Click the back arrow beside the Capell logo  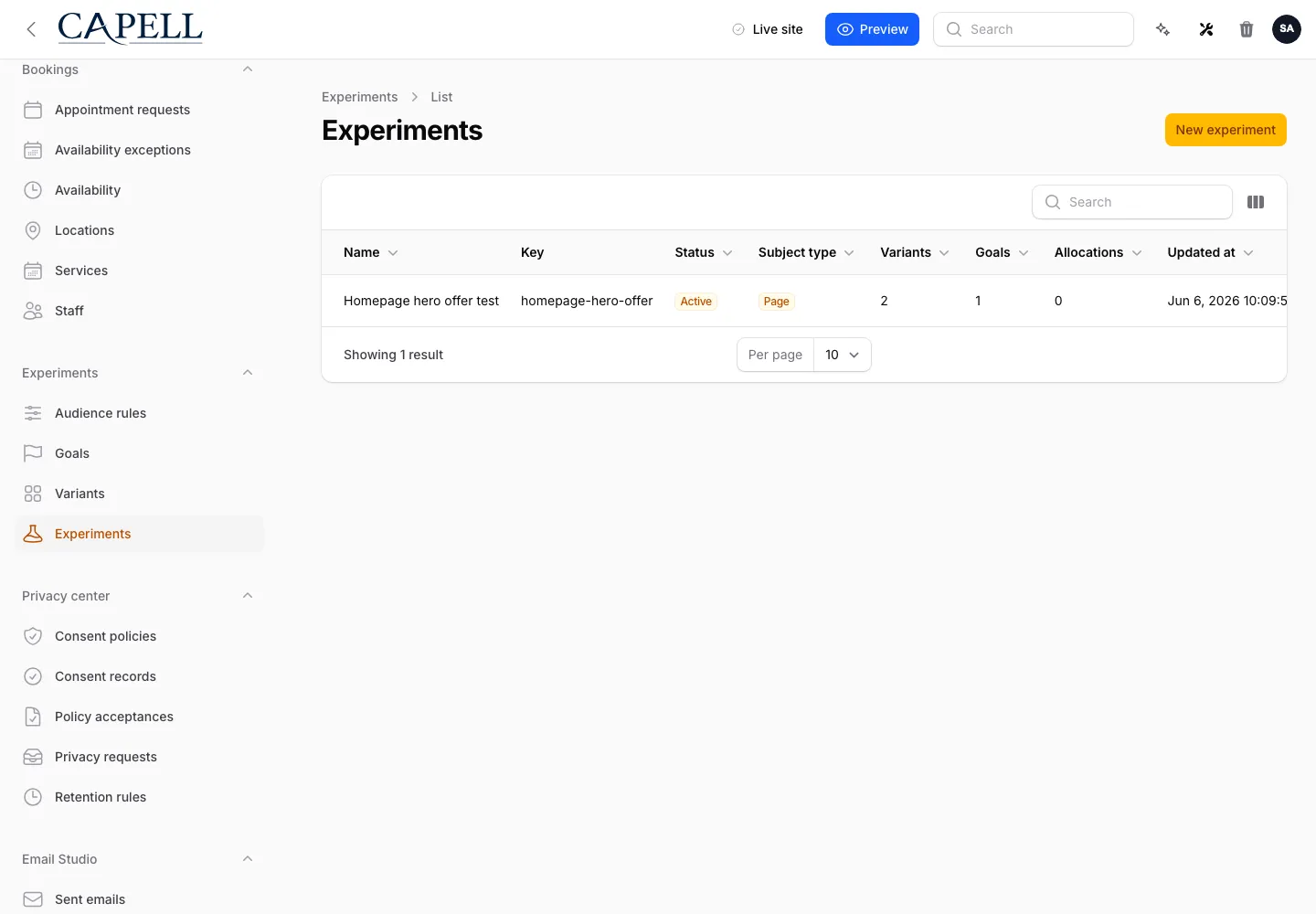point(31,29)
